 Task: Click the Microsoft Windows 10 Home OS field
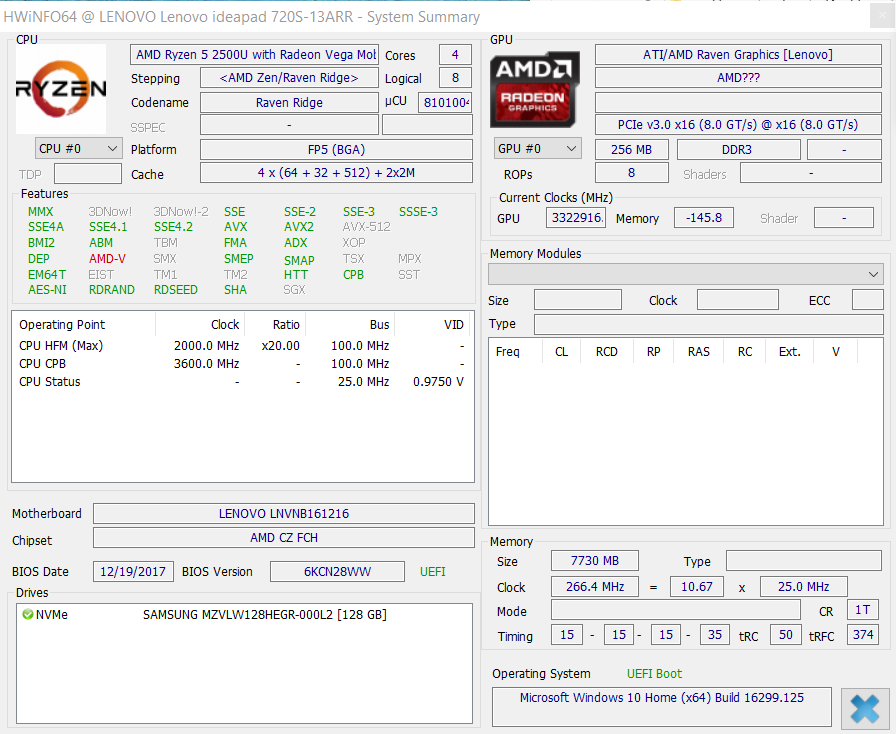coord(662,707)
